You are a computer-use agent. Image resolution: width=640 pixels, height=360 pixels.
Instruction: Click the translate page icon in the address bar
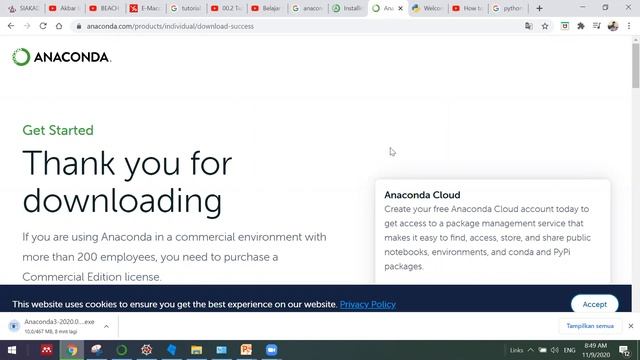click(529, 26)
